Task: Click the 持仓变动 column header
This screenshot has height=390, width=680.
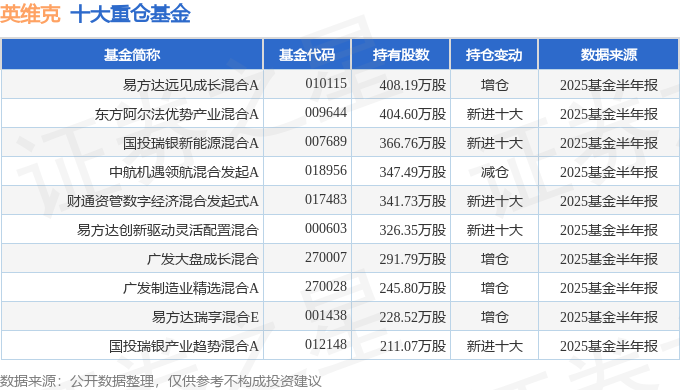Action: pyautogui.click(x=494, y=55)
